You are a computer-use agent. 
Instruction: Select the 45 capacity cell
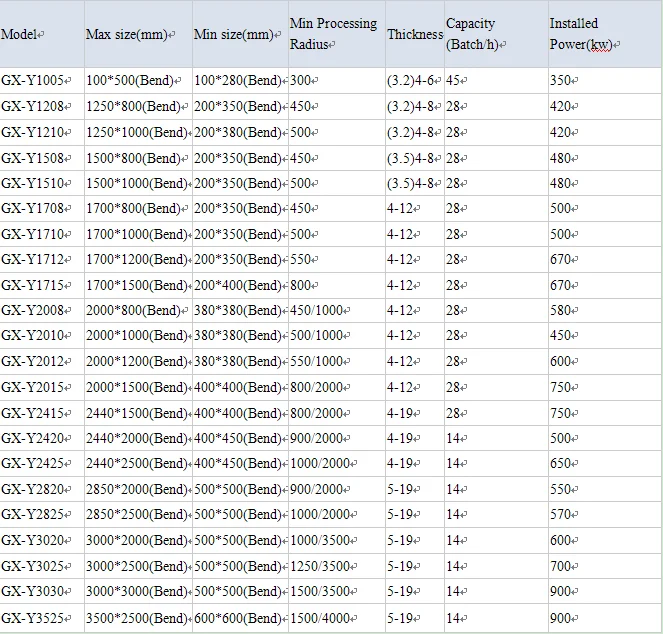(454, 81)
